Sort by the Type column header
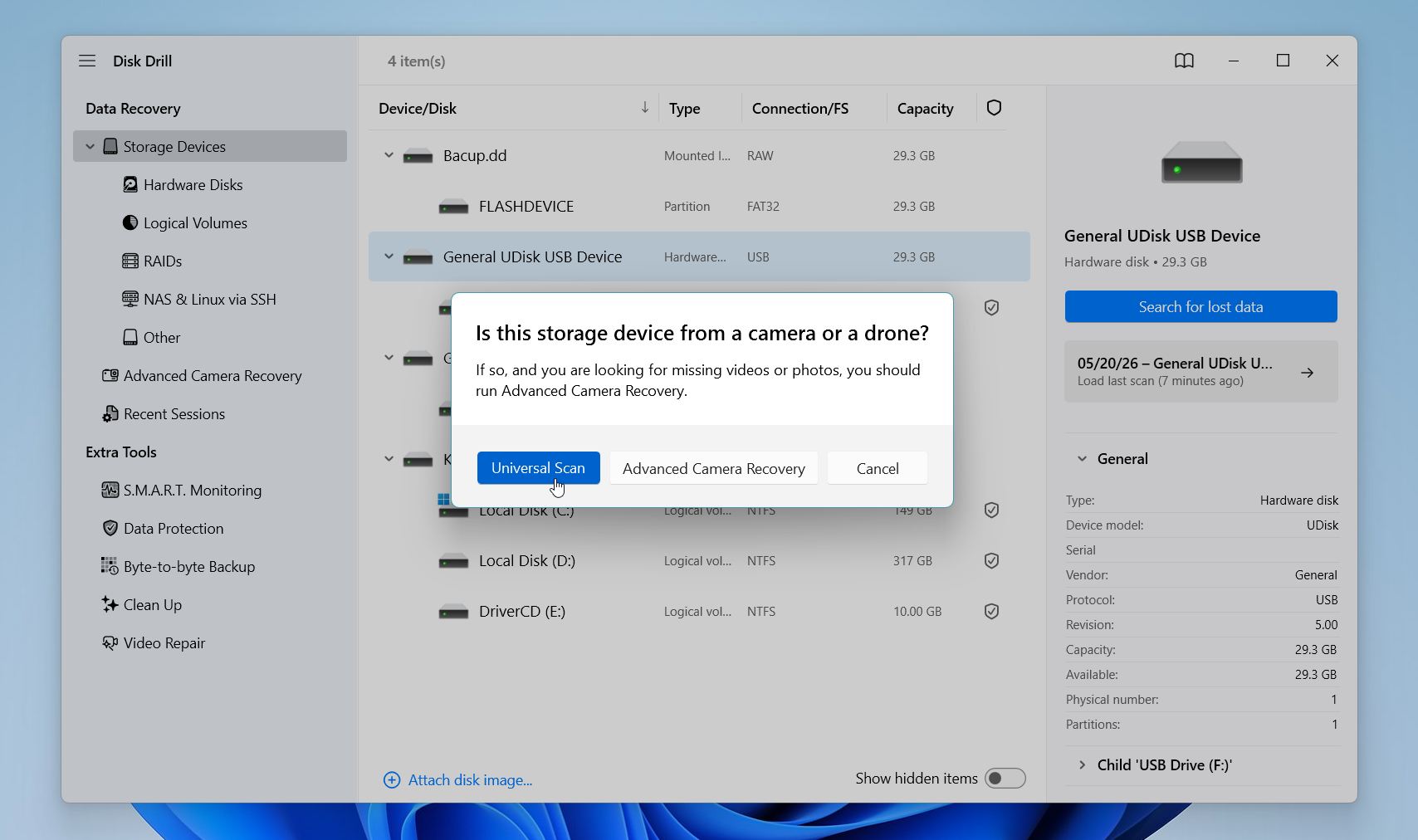1418x840 pixels. pyautogui.click(x=684, y=108)
